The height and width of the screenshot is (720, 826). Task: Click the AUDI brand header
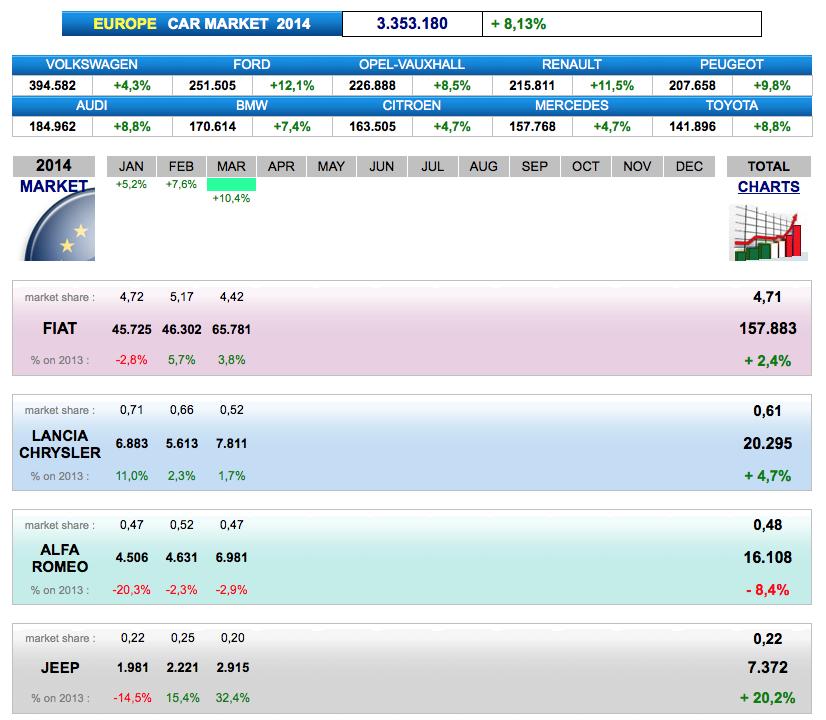(x=92, y=105)
